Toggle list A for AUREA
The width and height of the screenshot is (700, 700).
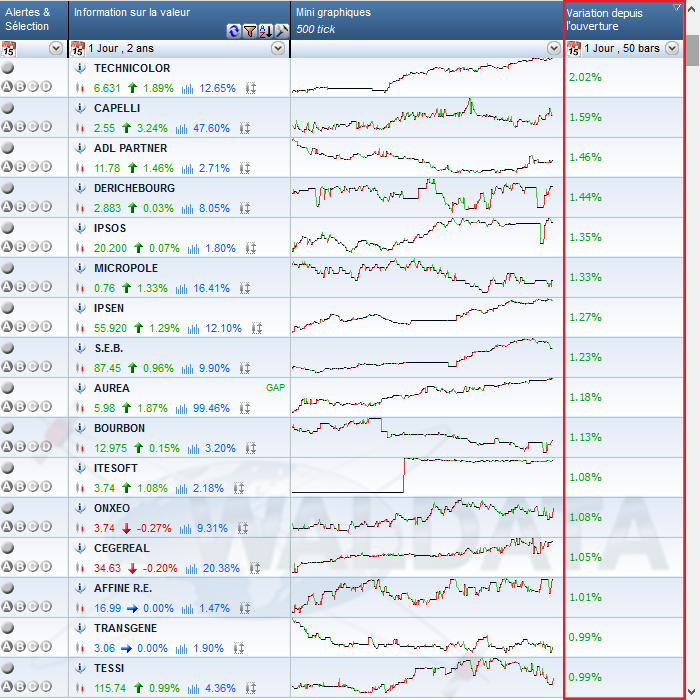click(x=7, y=406)
